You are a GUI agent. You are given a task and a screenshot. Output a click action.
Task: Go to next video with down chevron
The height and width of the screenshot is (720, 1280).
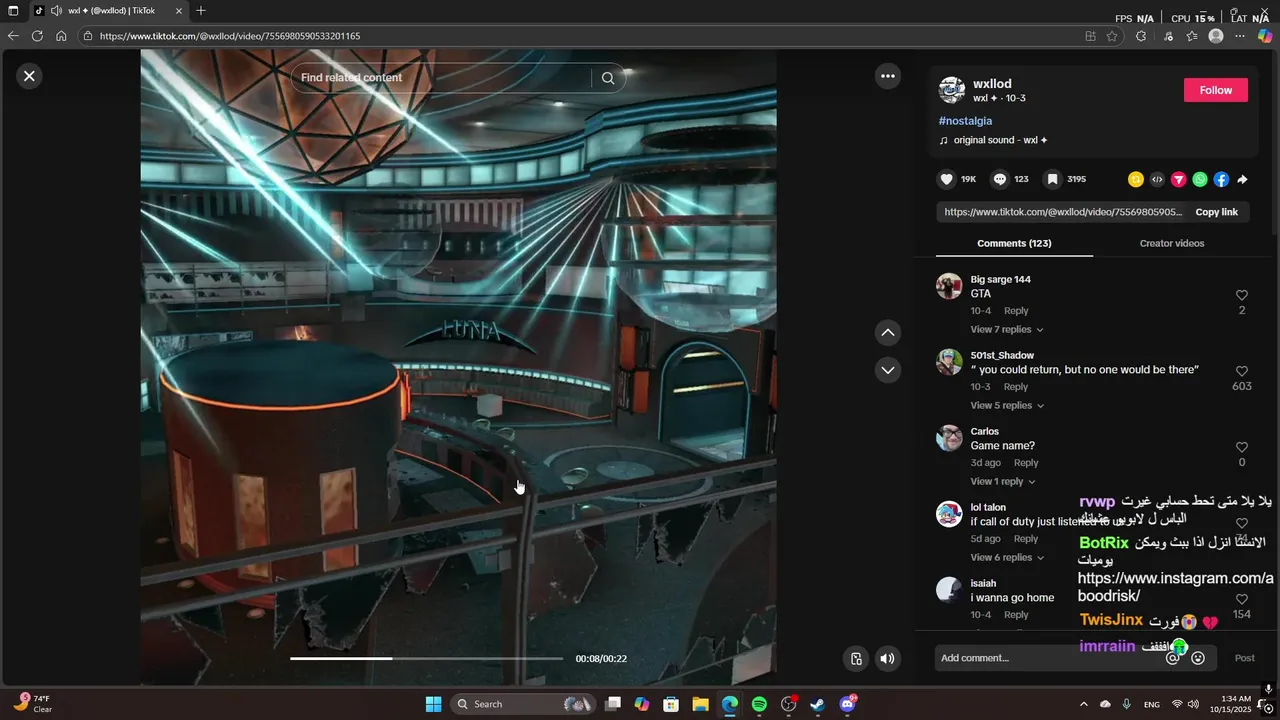[x=887, y=370]
